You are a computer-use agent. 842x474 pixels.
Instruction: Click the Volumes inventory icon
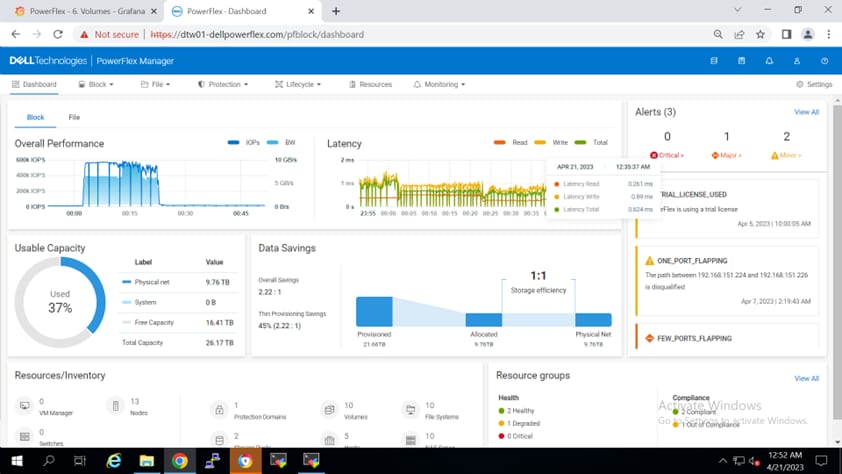(329, 410)
